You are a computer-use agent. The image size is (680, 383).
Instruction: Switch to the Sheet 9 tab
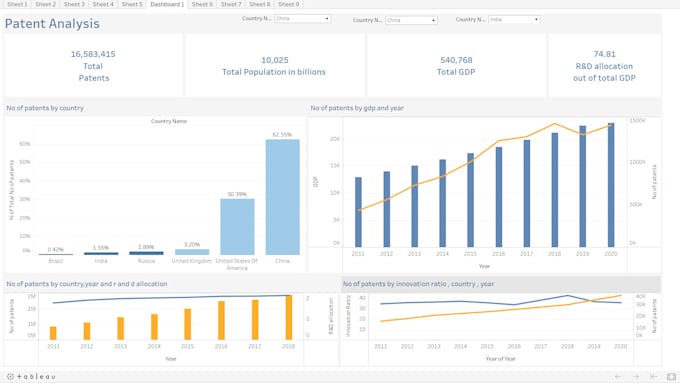(289, 4)
